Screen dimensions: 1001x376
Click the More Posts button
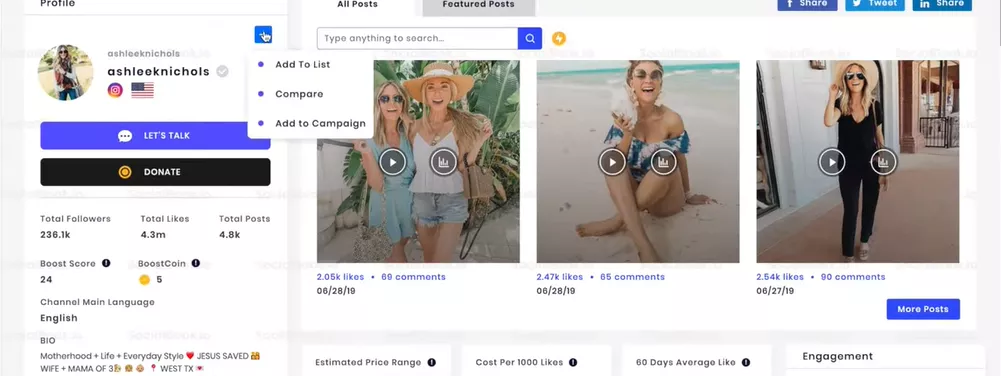(922, 309)
